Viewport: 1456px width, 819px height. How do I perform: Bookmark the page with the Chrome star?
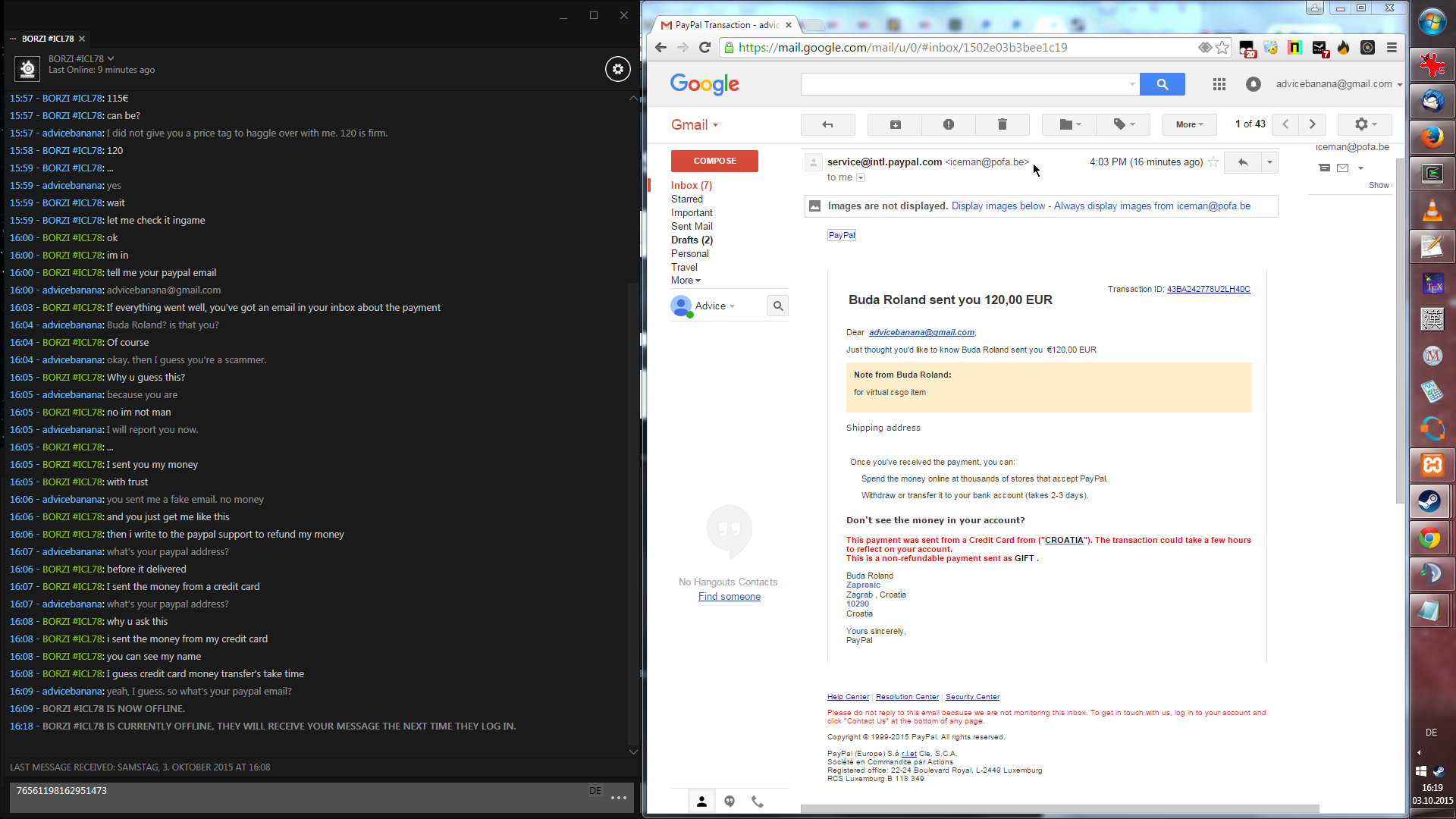coord(1222,48)
